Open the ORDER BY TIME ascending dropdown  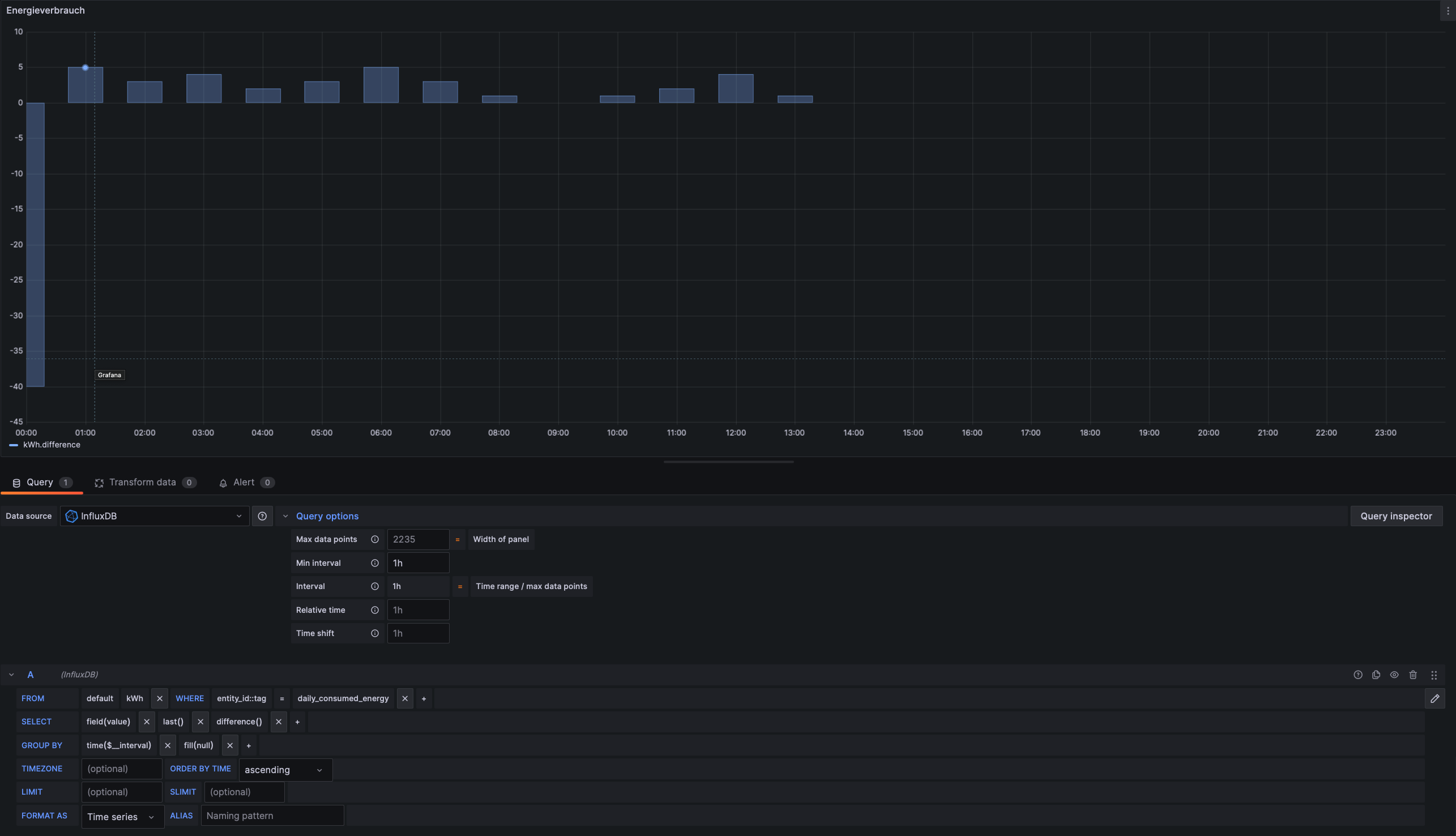click(285, 770)
